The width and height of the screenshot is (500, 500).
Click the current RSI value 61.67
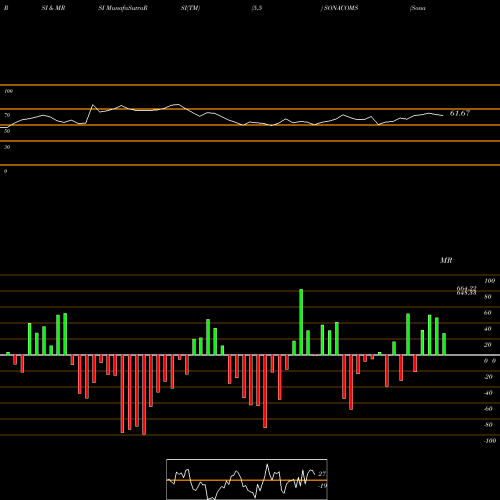coord(460,113)
